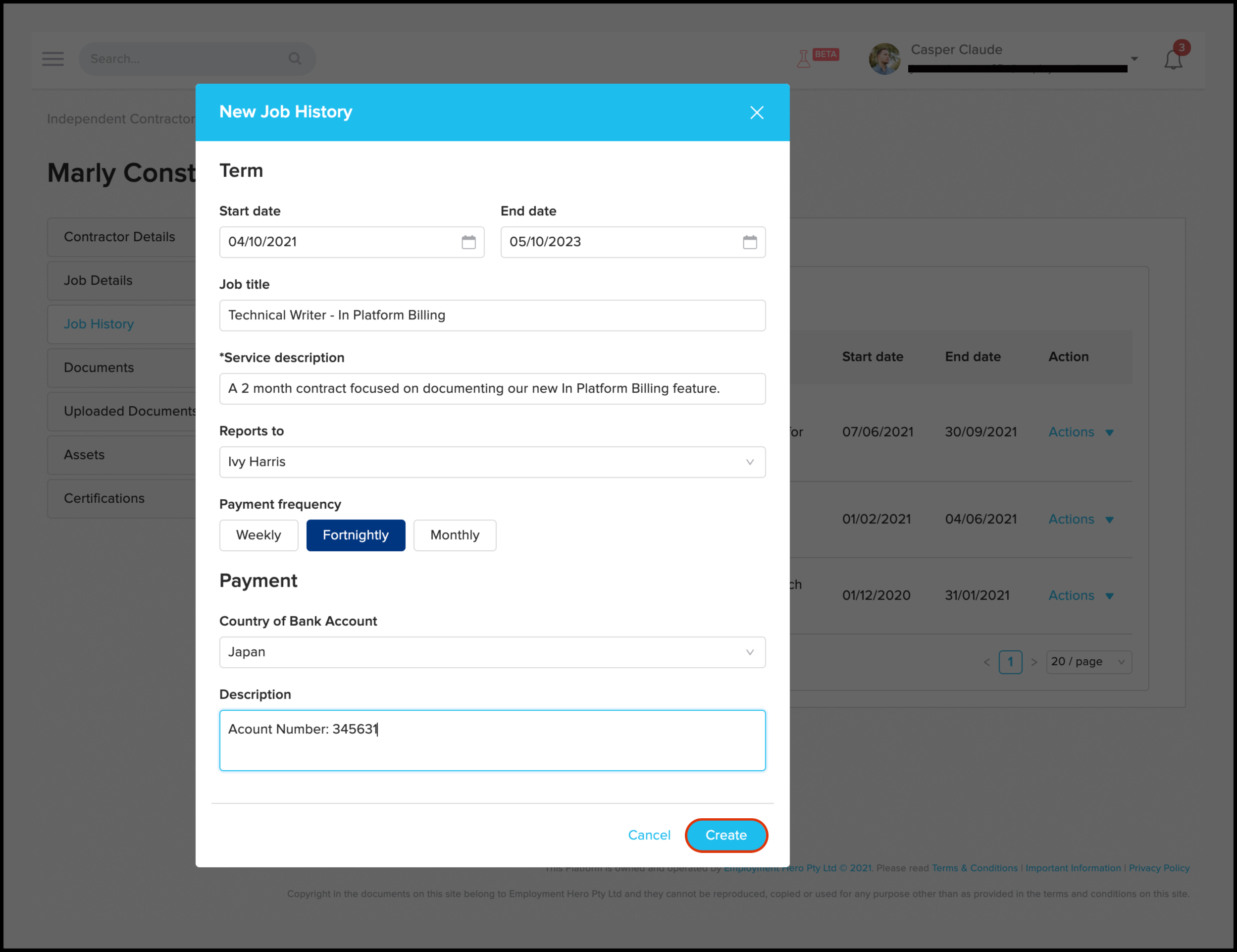
Task: Open the Start date calendar picker
Action: [468, 242]
